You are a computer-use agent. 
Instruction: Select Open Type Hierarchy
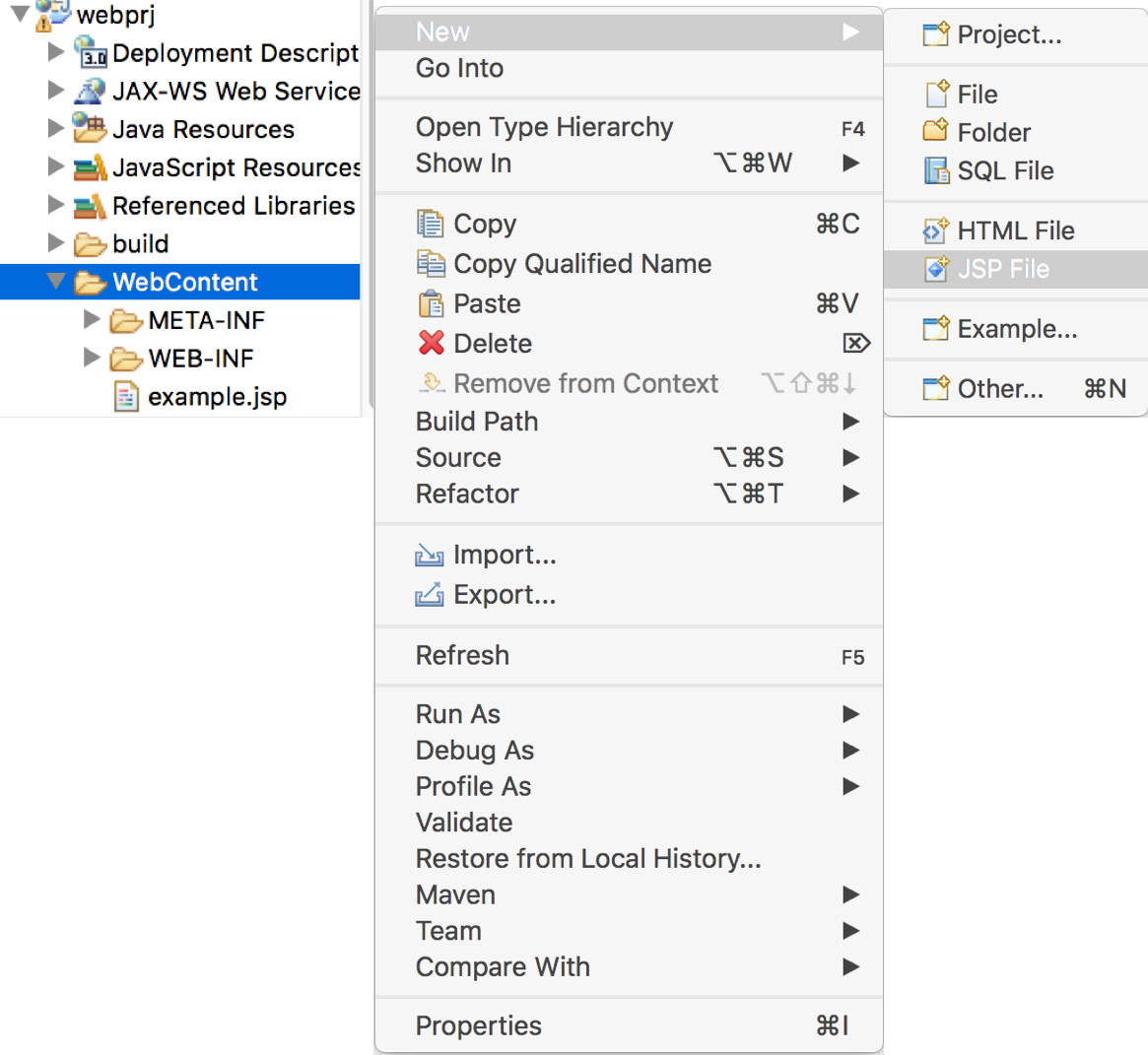(629, 127)
